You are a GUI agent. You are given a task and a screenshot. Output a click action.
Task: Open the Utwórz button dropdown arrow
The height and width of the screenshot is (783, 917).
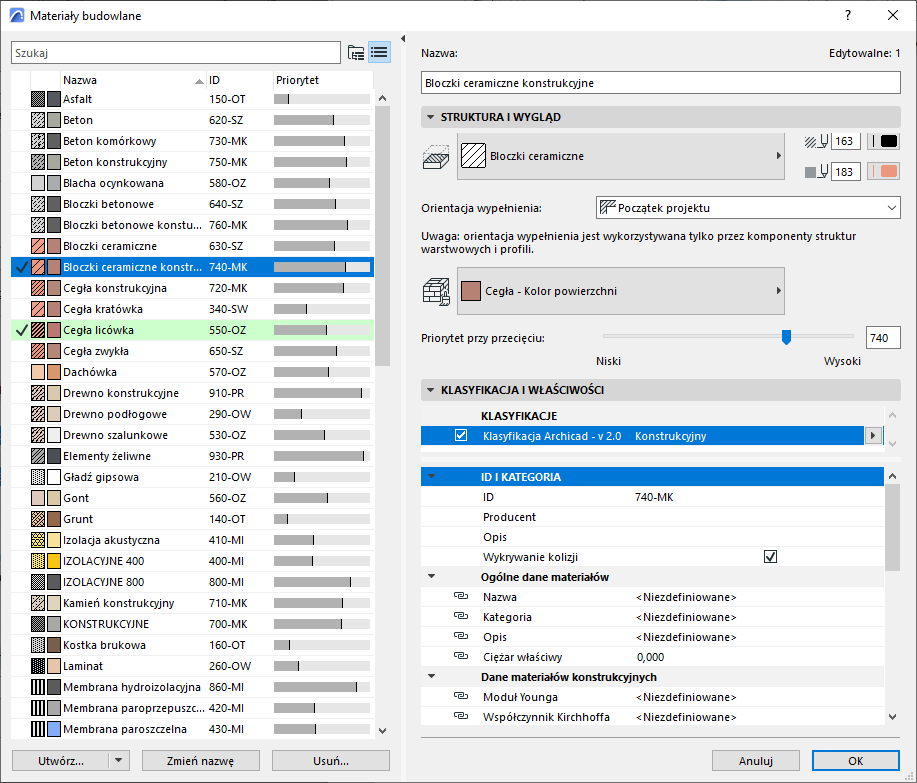tap(119, 761)
